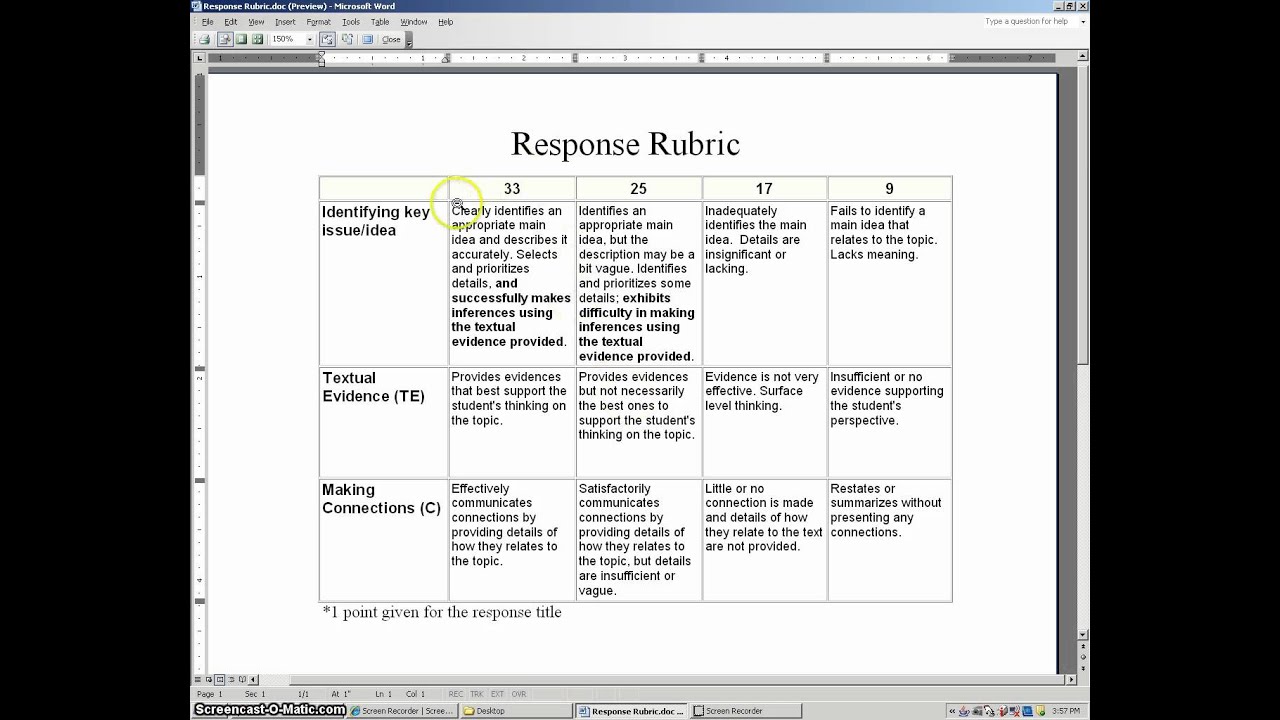Toggle the View Ruler button
The width and height of the screenshot is (1280, 720).
coord(327,39)
